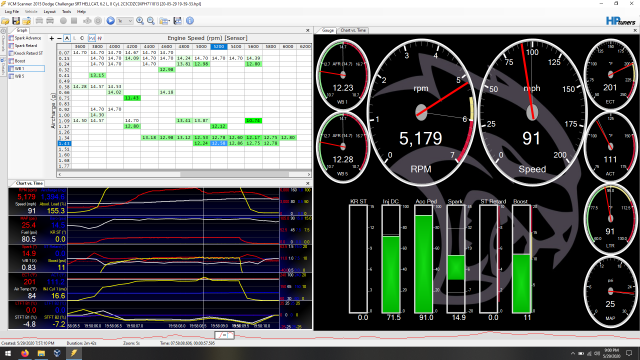Image resolution: width=640 pixels, height=360 pixels.
Task: Click the plus icon above the graph table
Action: 51,38
